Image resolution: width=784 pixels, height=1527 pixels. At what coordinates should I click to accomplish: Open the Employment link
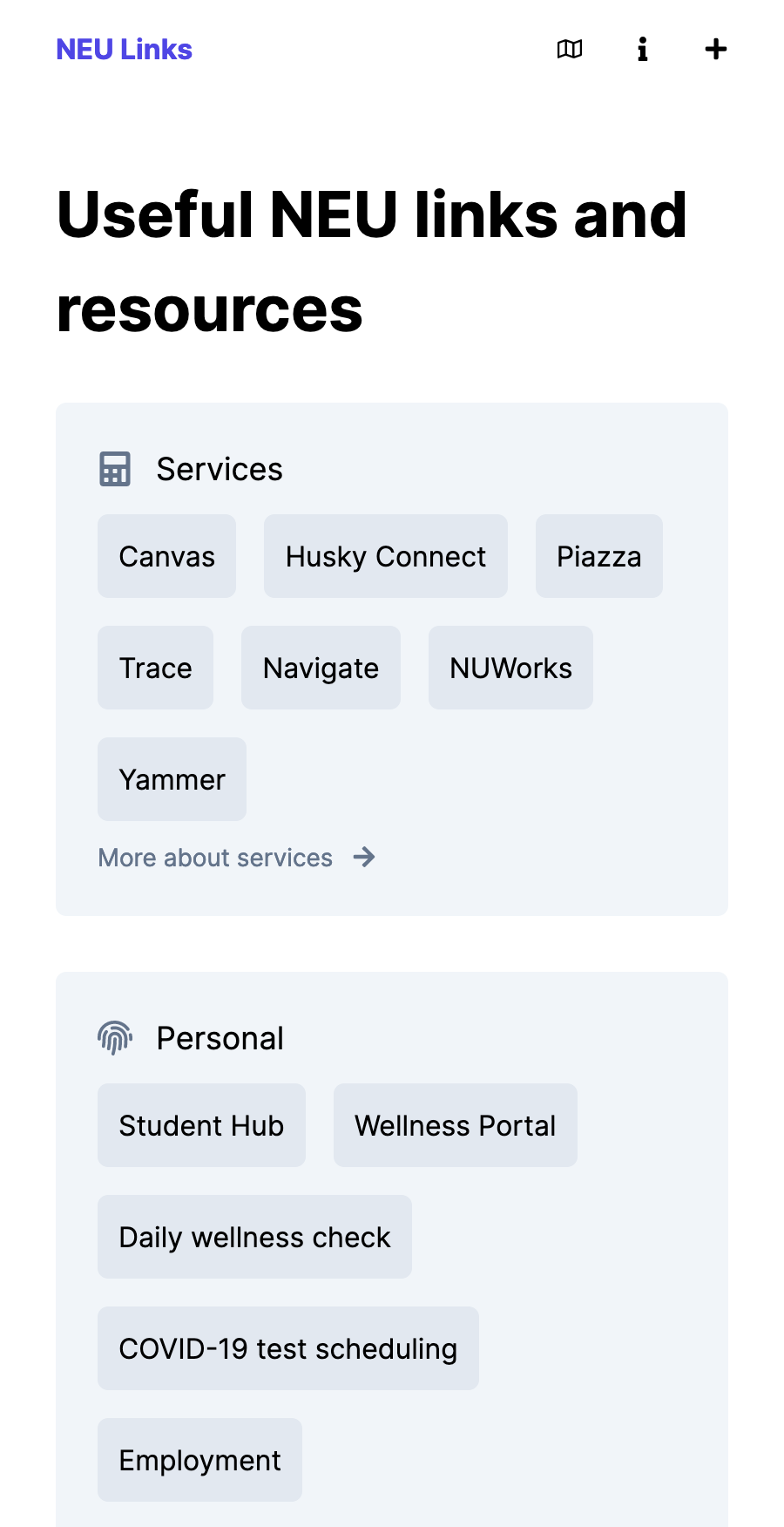200,1460
